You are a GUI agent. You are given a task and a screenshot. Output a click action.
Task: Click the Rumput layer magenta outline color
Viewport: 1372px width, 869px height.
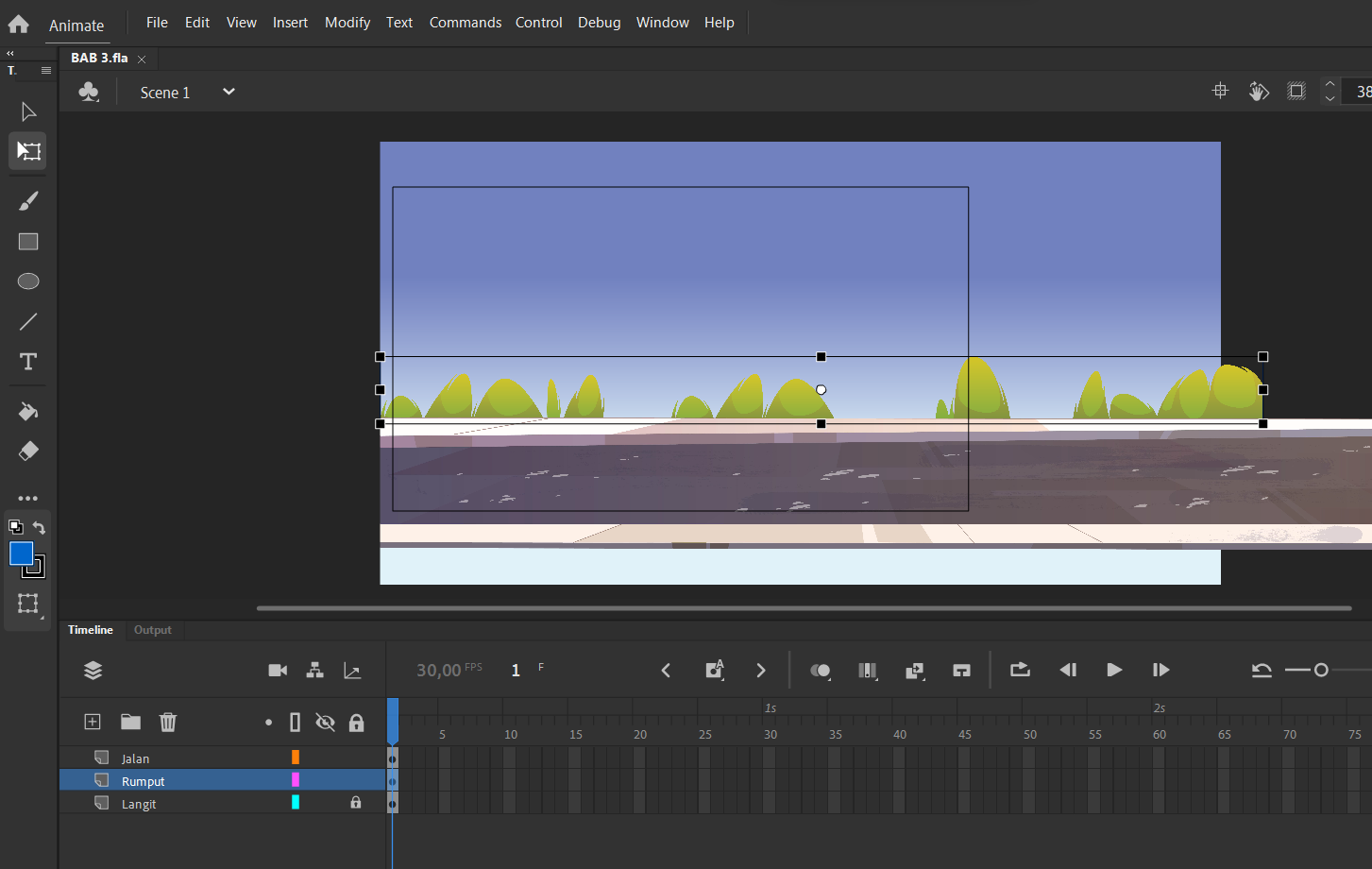point(296,779)
